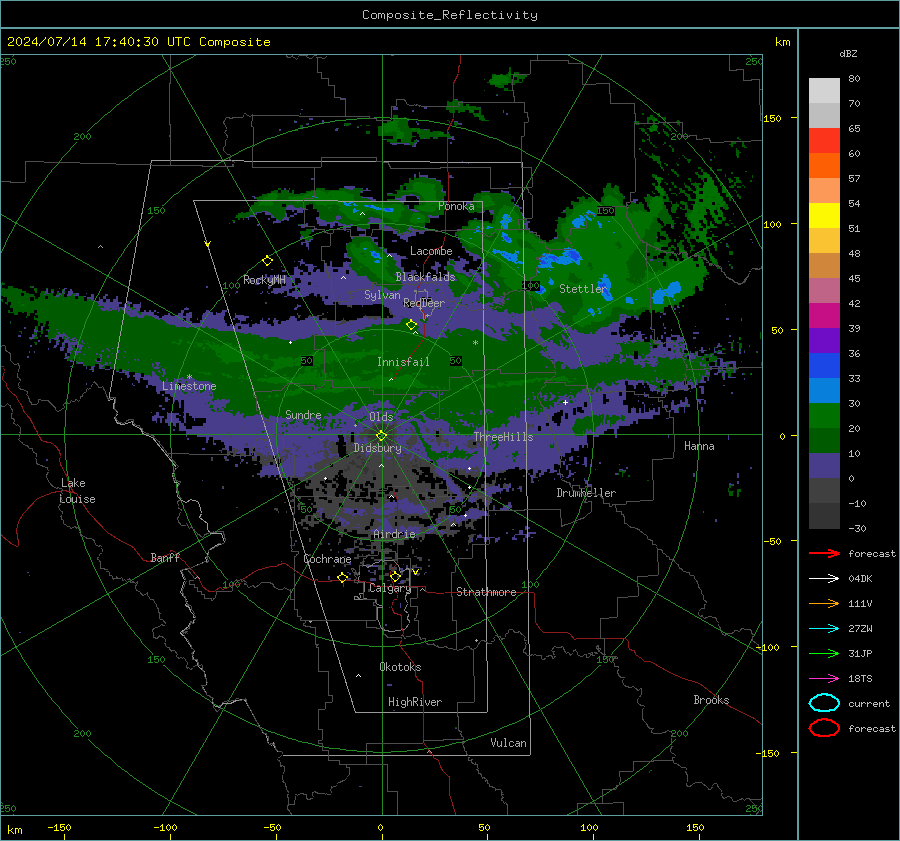Image resolution: width=900 pixels, height=841 pixels.
Task: Select the blue 36-33 dBZ swatch
Action: (824, 365)
